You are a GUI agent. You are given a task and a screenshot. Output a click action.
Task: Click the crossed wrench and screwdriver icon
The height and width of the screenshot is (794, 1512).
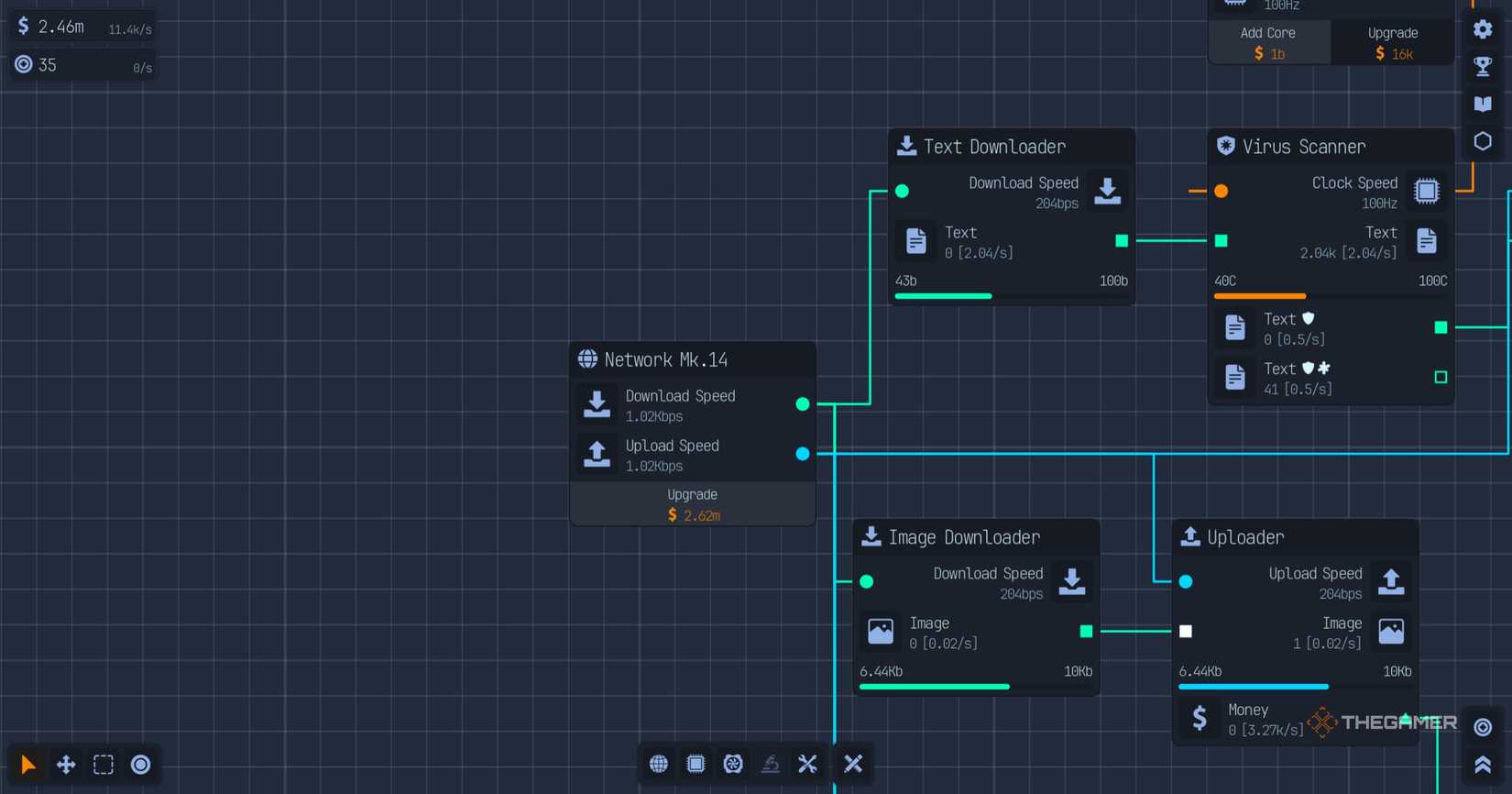pos(807,764)
